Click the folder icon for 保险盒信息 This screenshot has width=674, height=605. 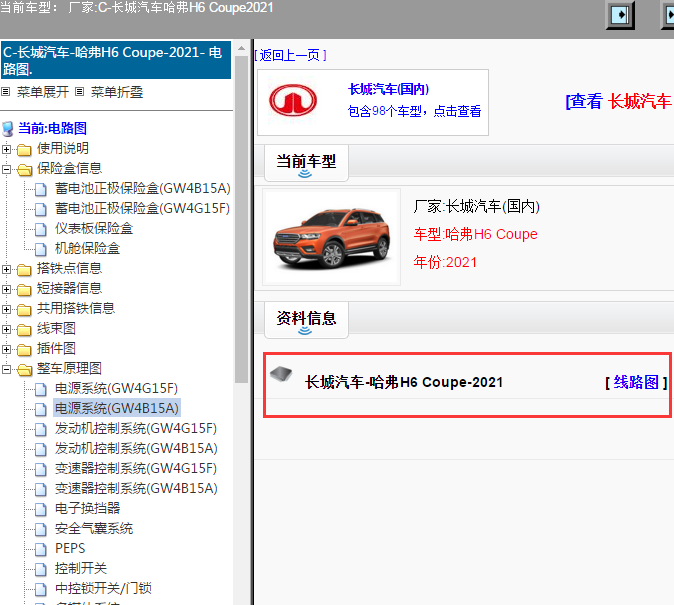[24, 170]
